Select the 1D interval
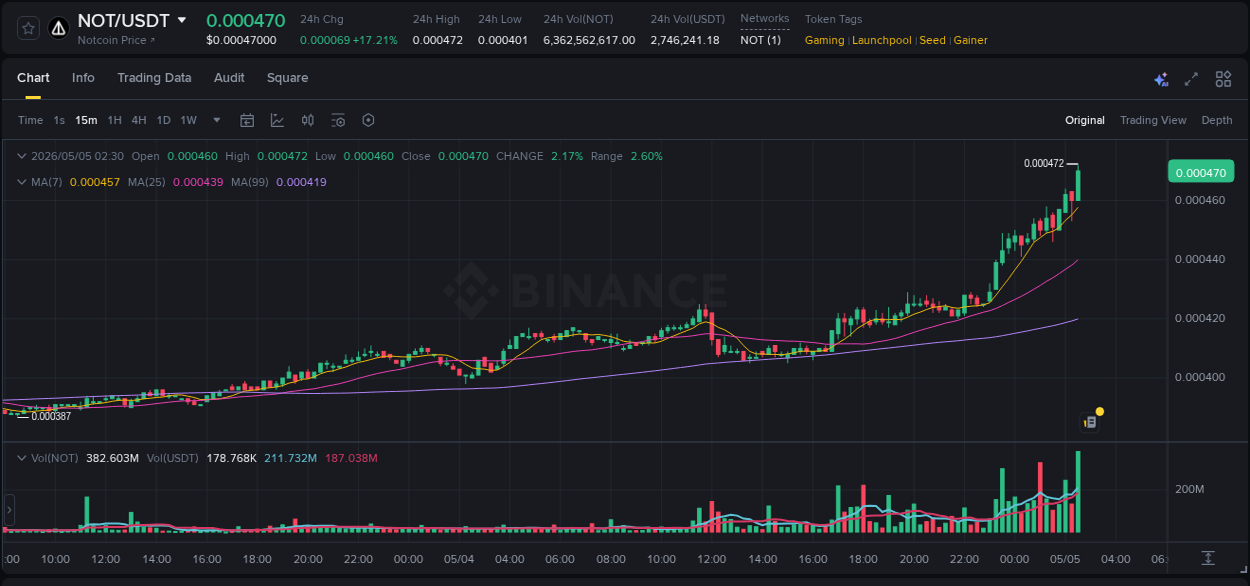 (163, 120)
